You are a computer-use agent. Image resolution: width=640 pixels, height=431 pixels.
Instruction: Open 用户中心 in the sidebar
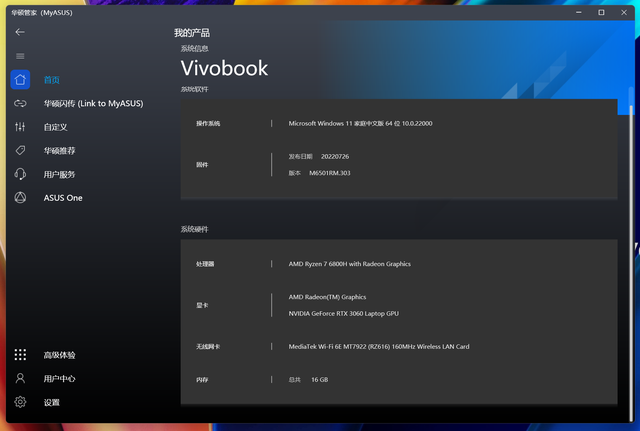pos(60,379)
